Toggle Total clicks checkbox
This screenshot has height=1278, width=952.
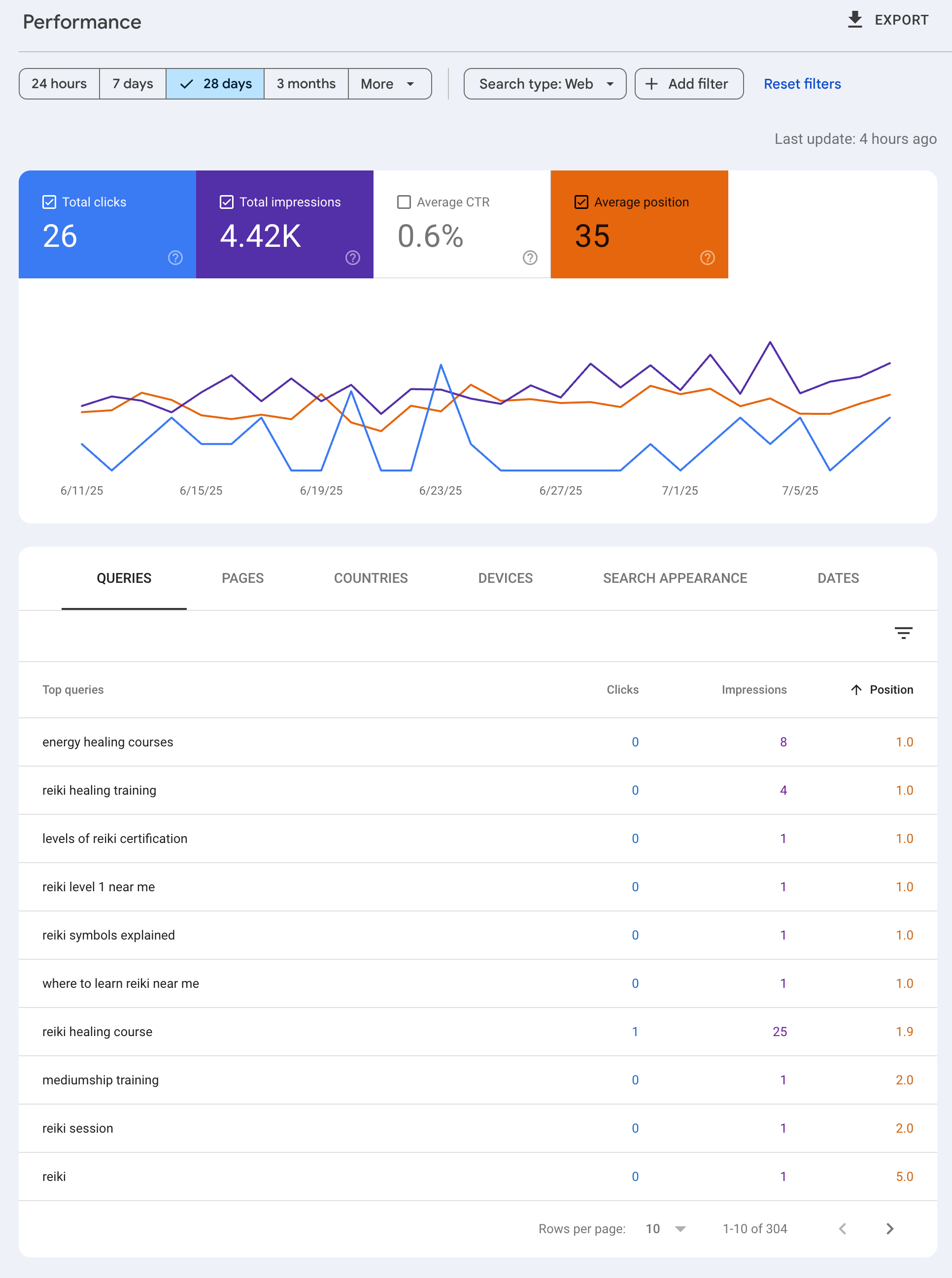[x=50, y=202]
